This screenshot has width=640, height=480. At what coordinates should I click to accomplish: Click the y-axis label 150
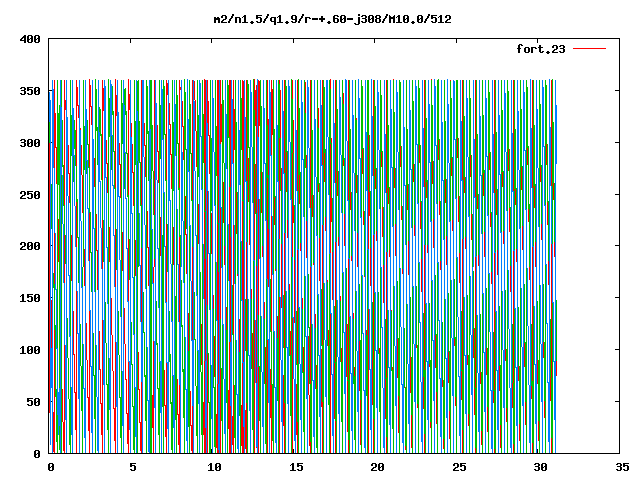[x=30, y=298]
